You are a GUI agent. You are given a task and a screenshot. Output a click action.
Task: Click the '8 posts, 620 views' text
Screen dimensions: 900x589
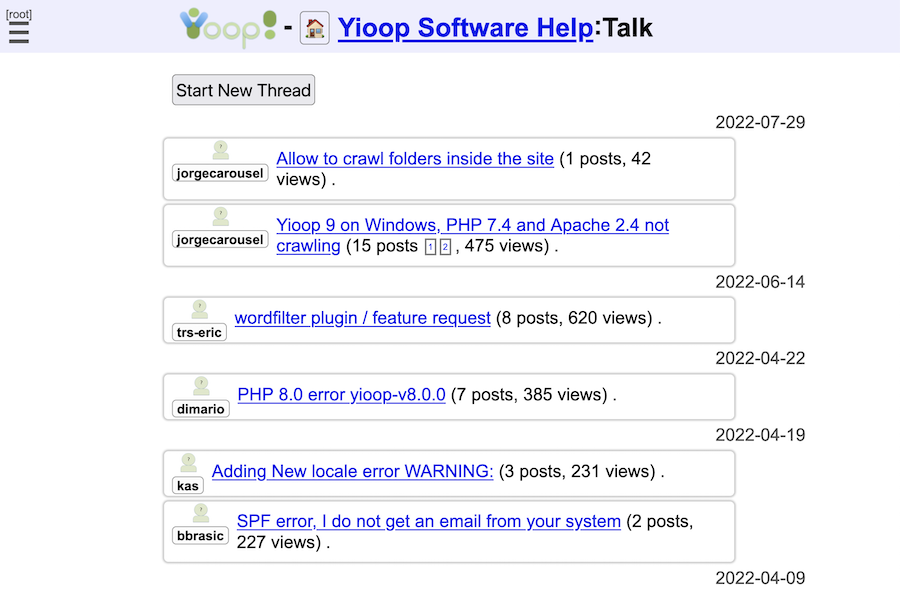pos(574,318)
